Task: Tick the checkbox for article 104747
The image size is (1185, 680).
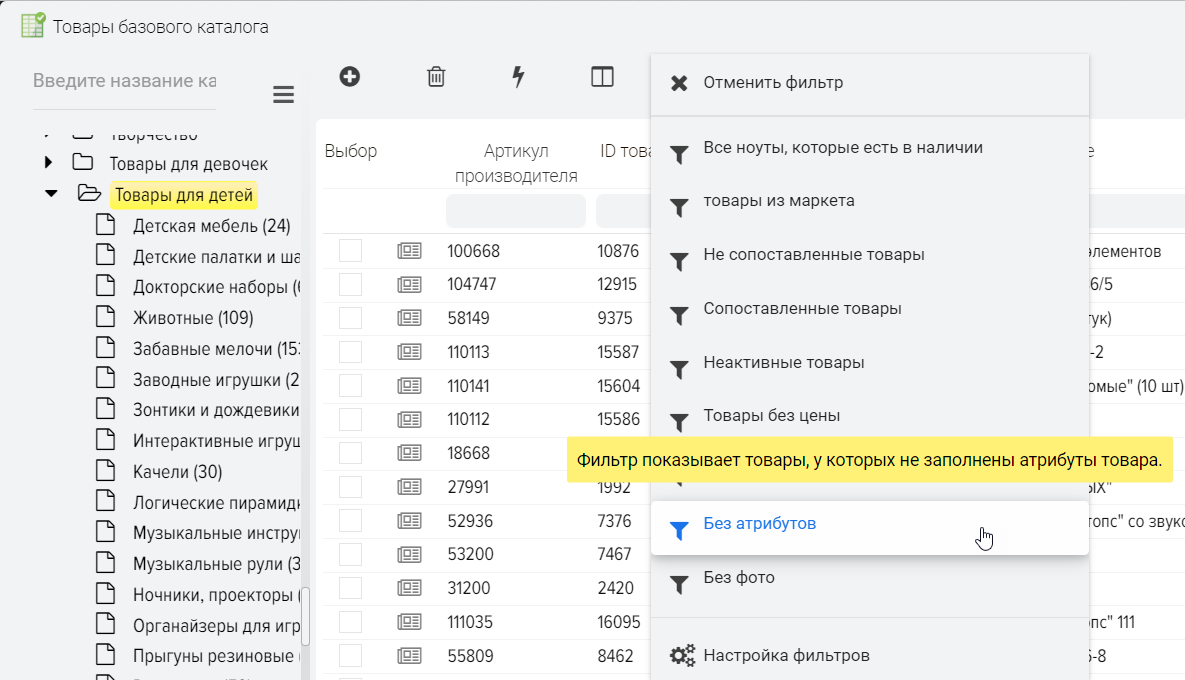Action: pos(350,285)
